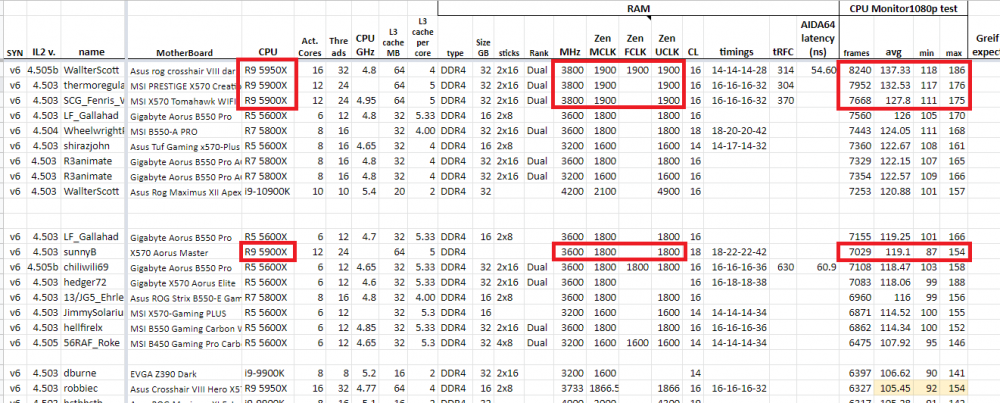Click the 56RAF_Roke name cell

90,342
